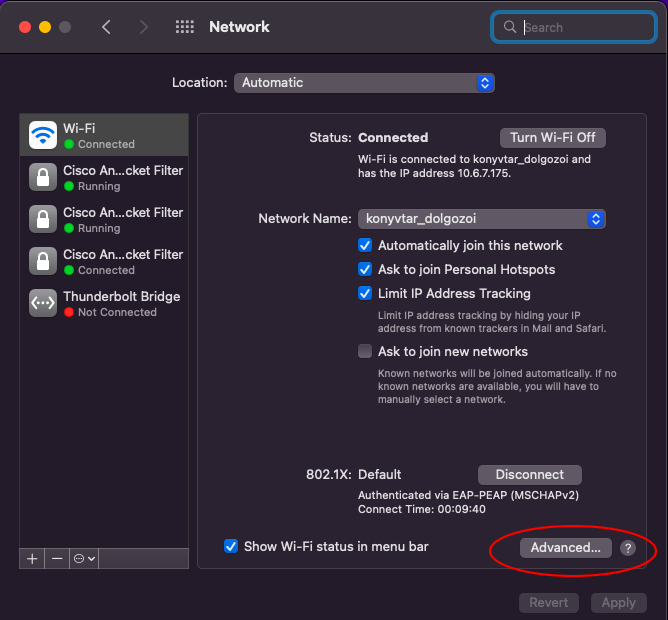
Task: Select the Thunderbolt Bridge service icon
Action: [x=43, y=303]
